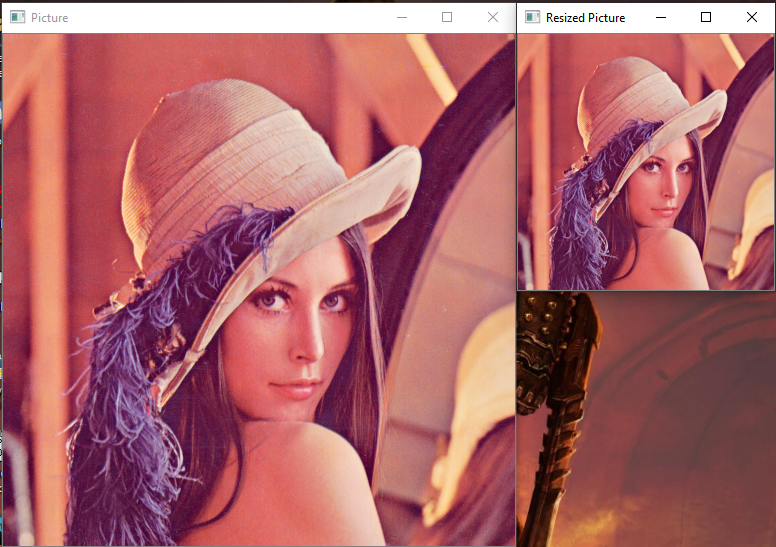
Task: Click the Resized Picture window app icon
Action: [x=533, y=17]
